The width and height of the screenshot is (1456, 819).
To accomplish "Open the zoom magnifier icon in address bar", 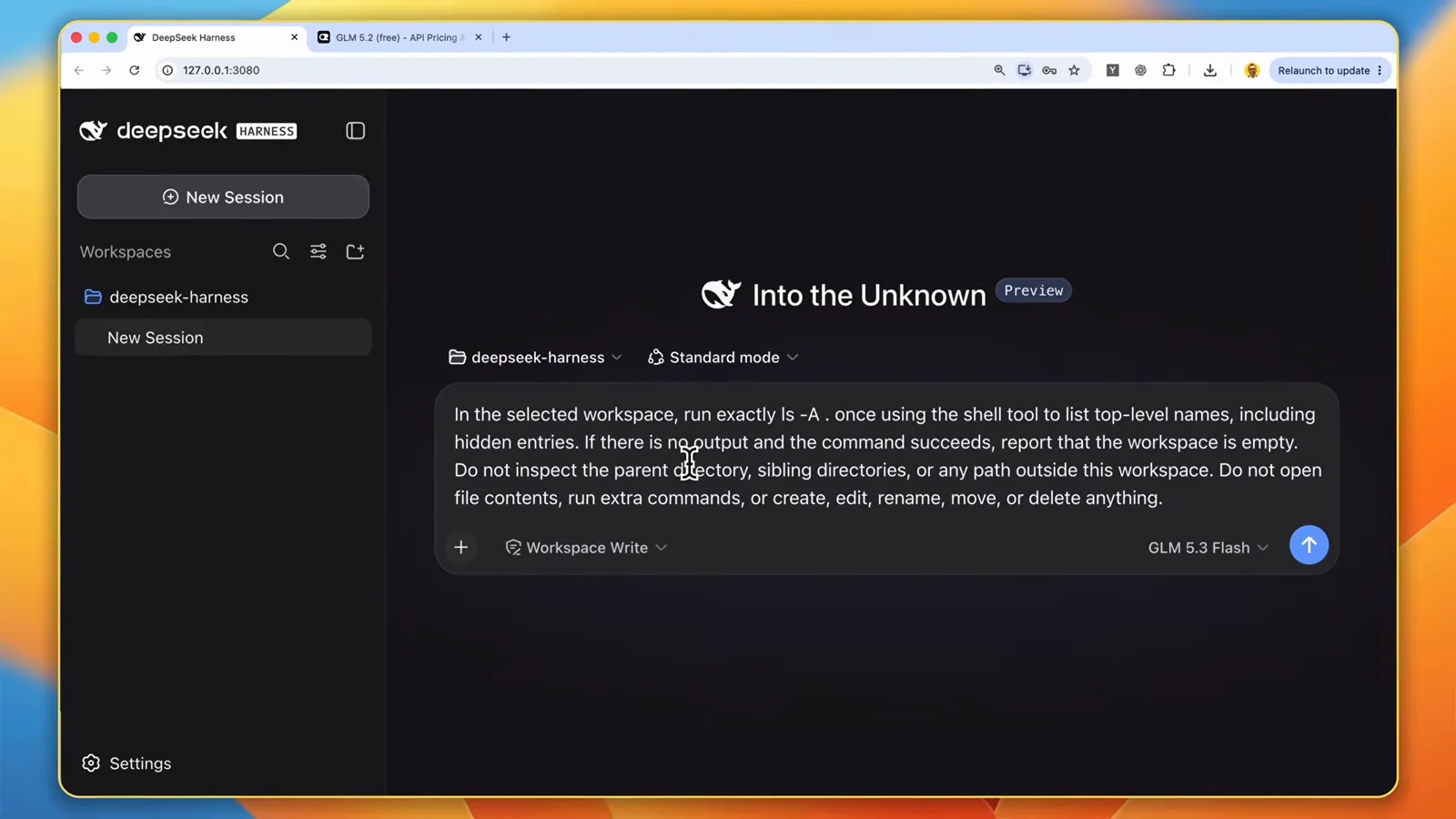I will pos(999,70).
